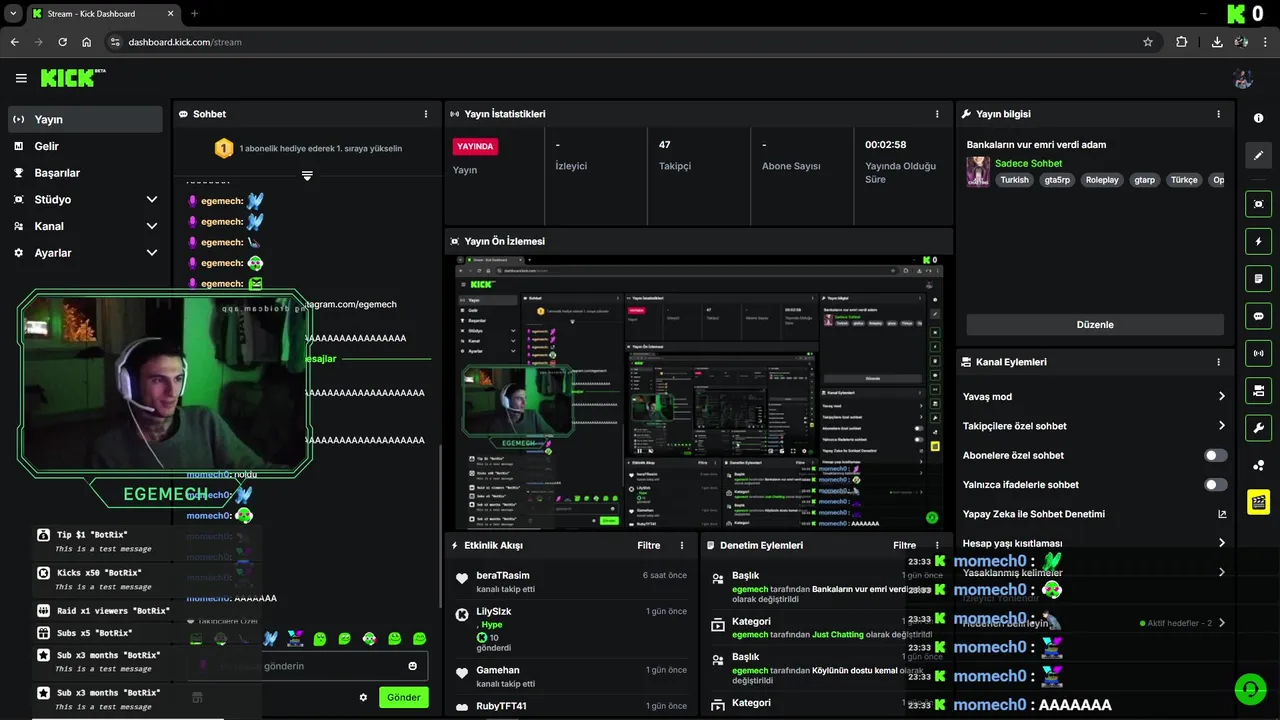Open the hamburger navigation menu
Image resolution: width=1280 pixels, height=720 pixels.
point(21,78)
